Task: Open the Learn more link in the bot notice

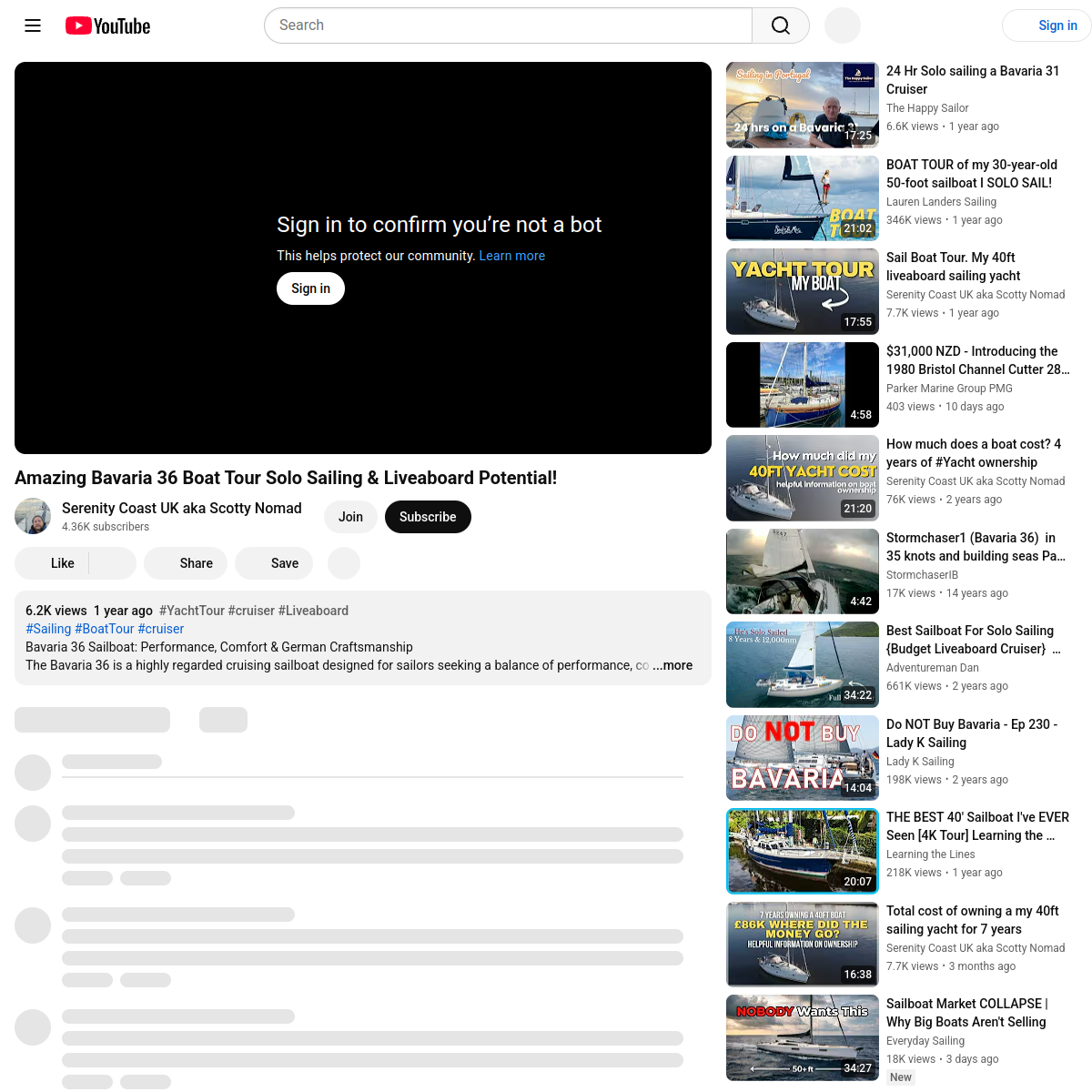Action: (x=511, y=256)
